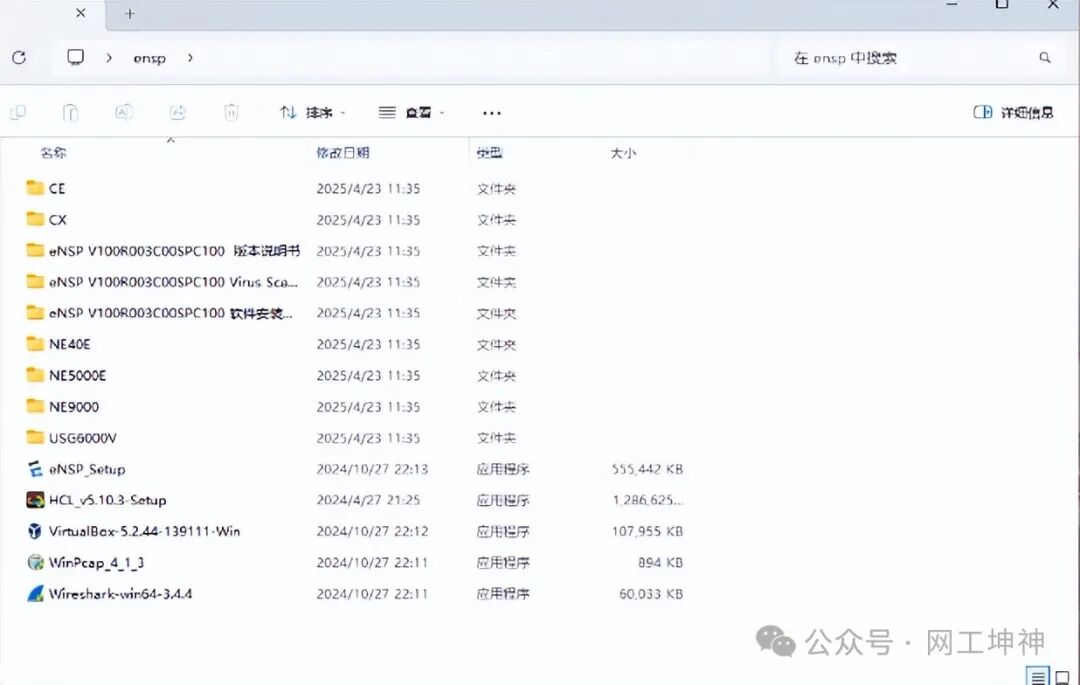1080x685 pixels.
Task: Expand the chevron after ensp in breadcrumb
Action: tap(190, 58)
